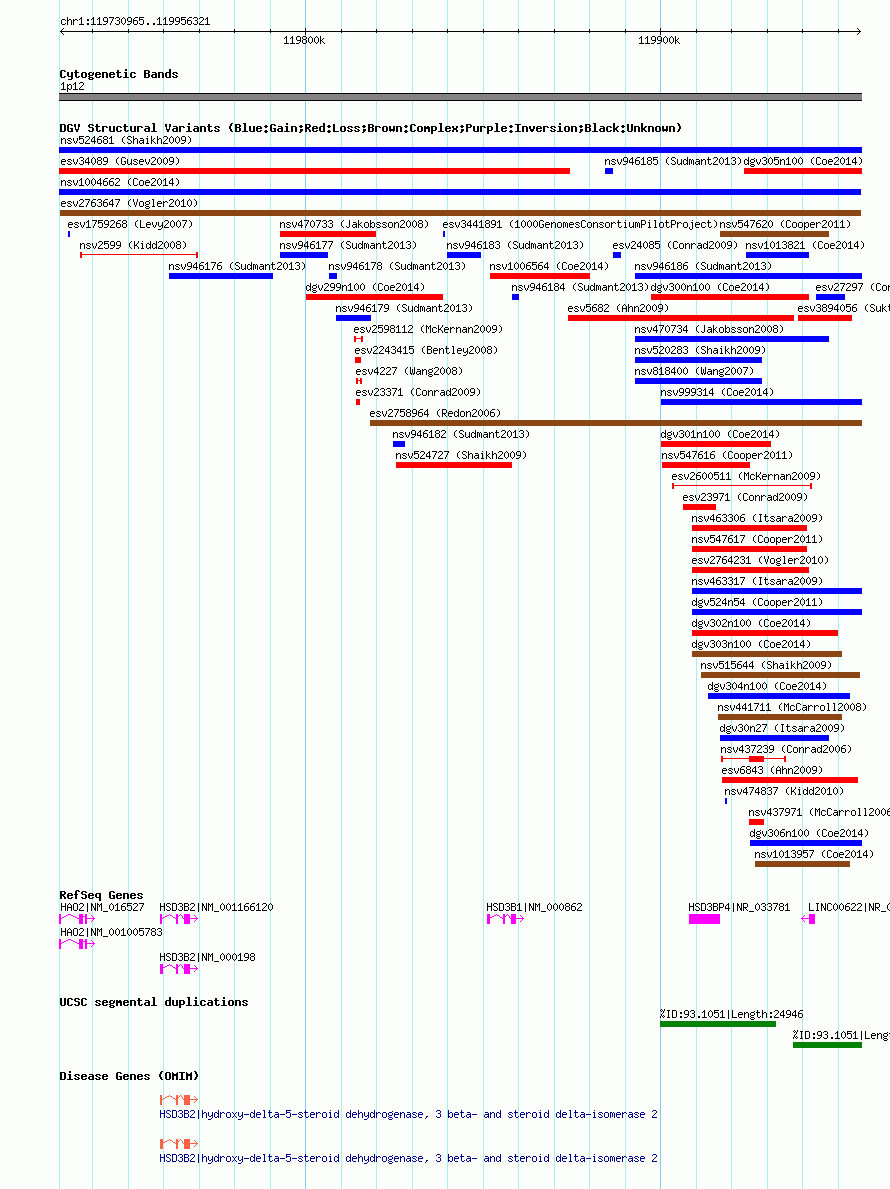Select the nsv946186 (Sudmant2013) blue bar
Image resolution: width=890 pixels, height=1189 pixels.
coord(748,276)
